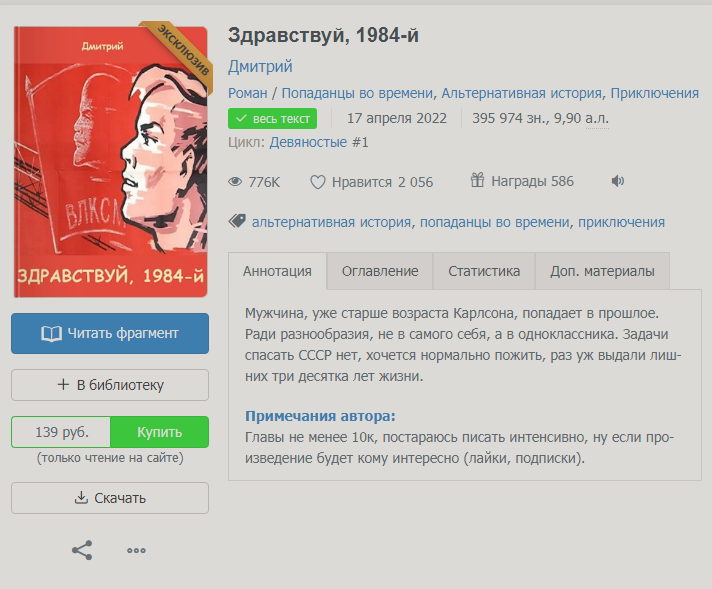Select the Доп. материалы tab
This screenshot has height=589, width=712.
[602, 271]
